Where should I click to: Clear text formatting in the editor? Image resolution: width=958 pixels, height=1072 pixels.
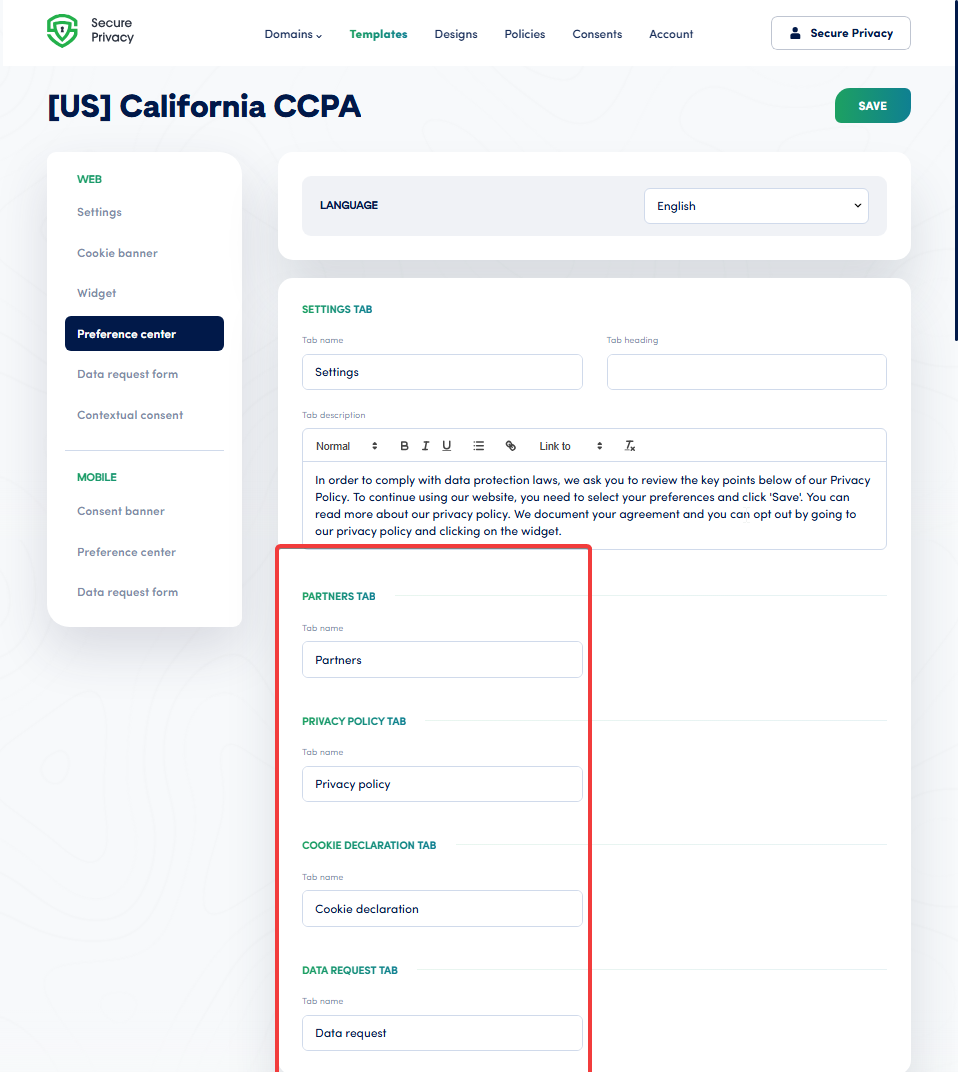pyautogui.click(x=630, y=446)
